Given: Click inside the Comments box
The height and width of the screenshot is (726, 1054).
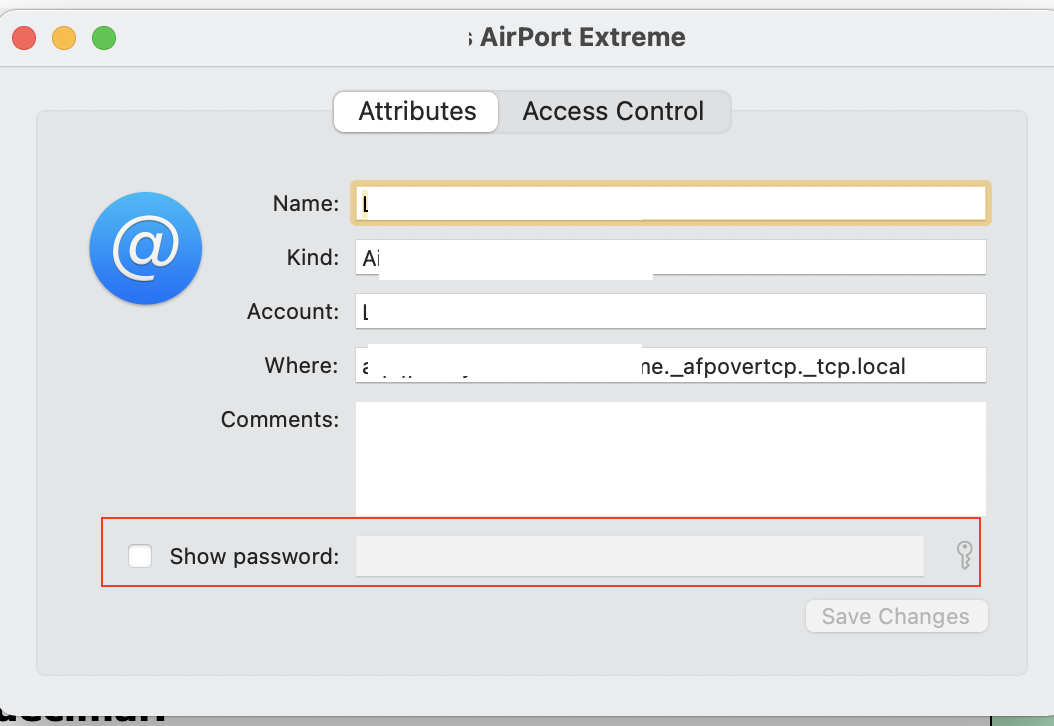Looking at the screenshot, I should (x=670, y=455).
